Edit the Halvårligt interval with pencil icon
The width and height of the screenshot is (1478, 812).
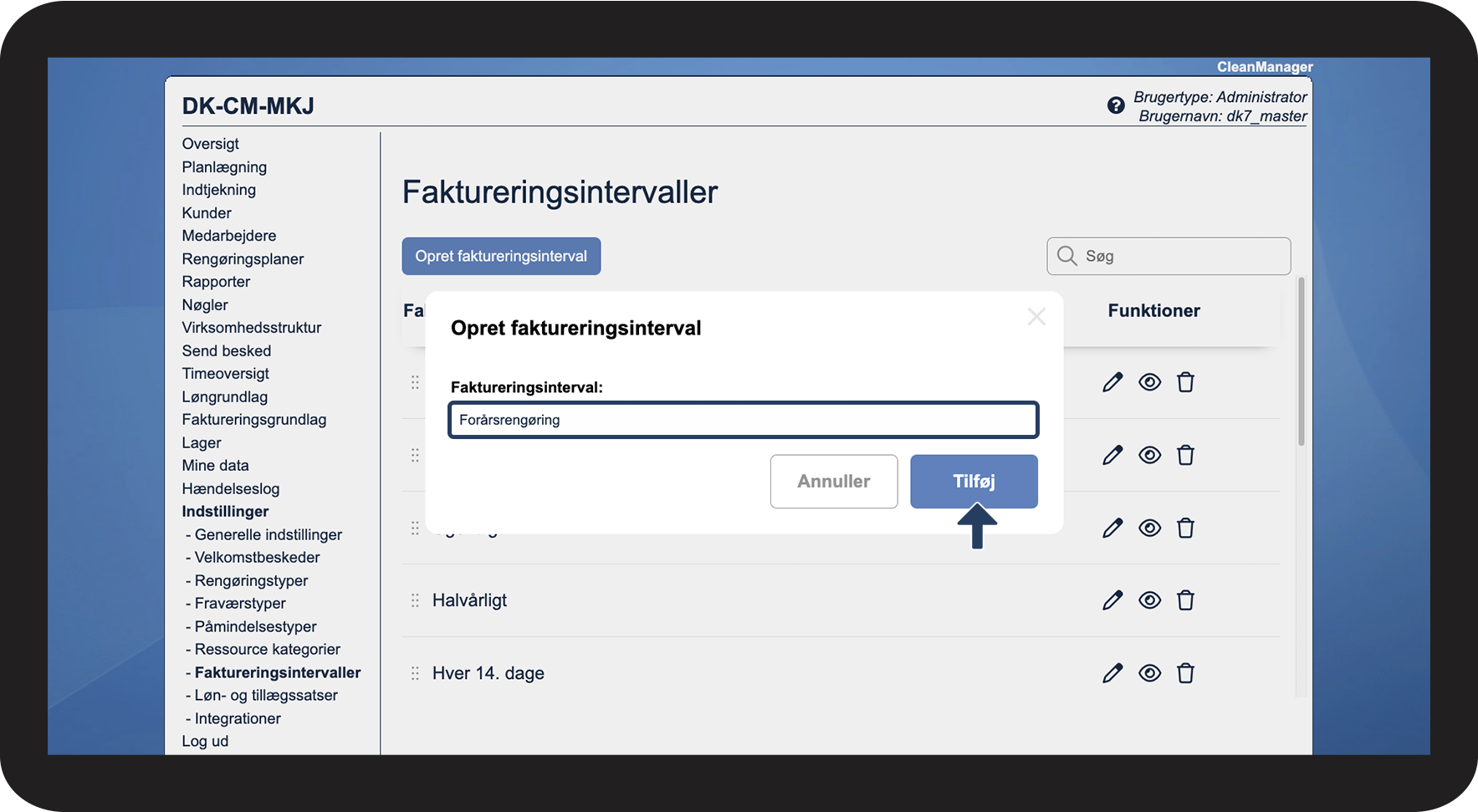pyautogui.click(x=1112, y=600)
